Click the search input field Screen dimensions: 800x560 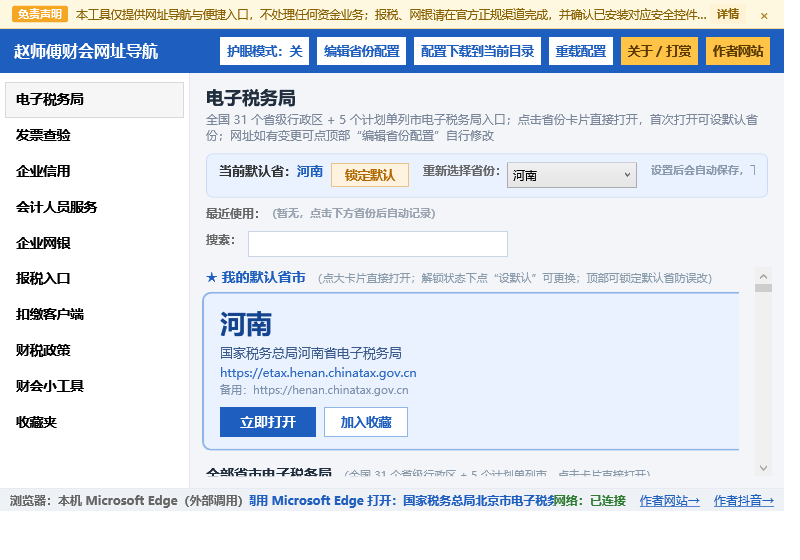pos(378,244)
